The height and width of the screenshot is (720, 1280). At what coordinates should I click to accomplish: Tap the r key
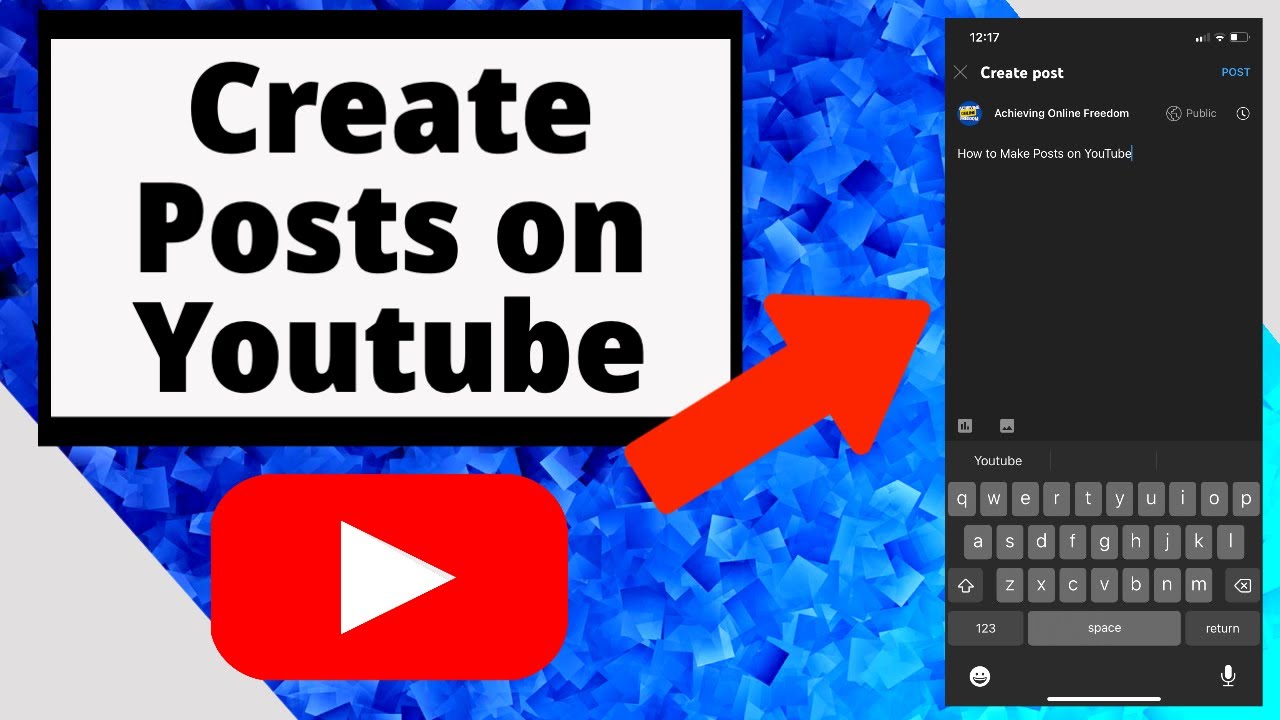tap(1056, 498)
